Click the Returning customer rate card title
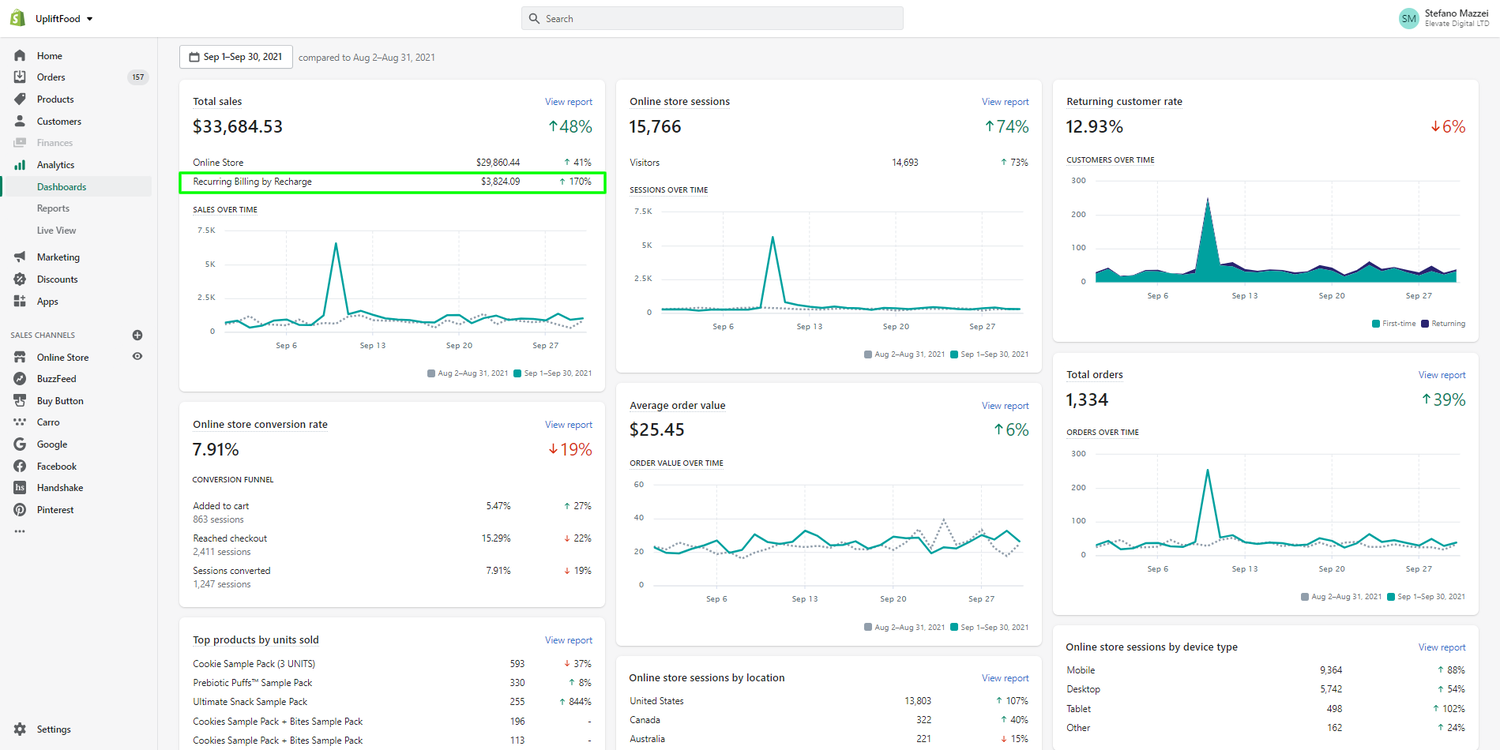The height and width of the screenshot is (750, 1500). pyautogui.click(x=1124, y=102)
